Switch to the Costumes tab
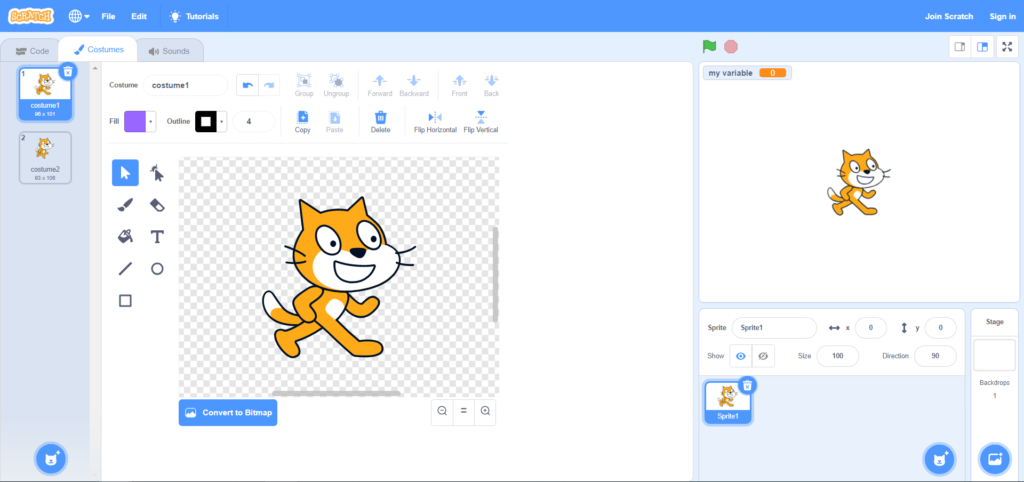Screen dimensions: 1024x482 pyautogui.click(x=98, y=50)
